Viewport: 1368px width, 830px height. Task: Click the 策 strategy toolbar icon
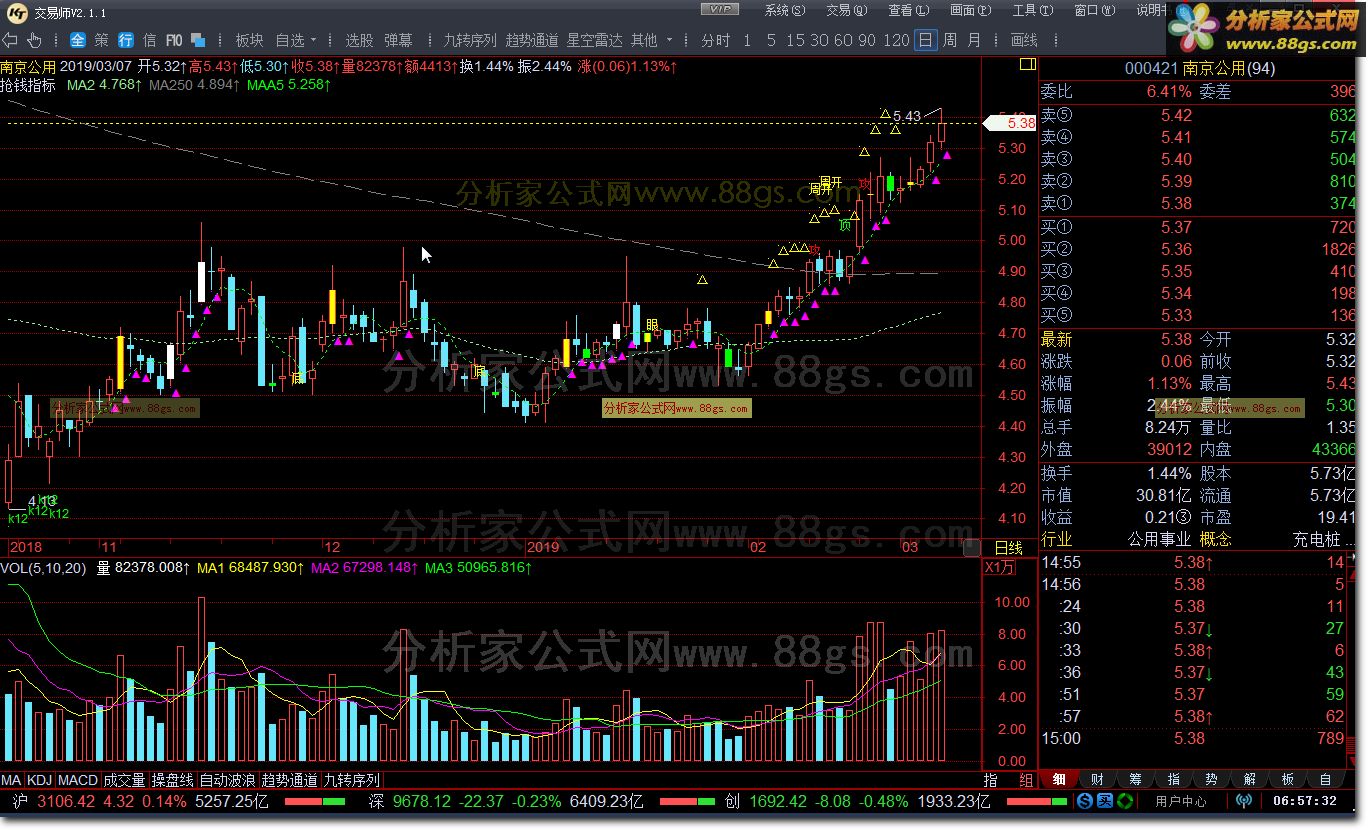[x=101, y=40]
